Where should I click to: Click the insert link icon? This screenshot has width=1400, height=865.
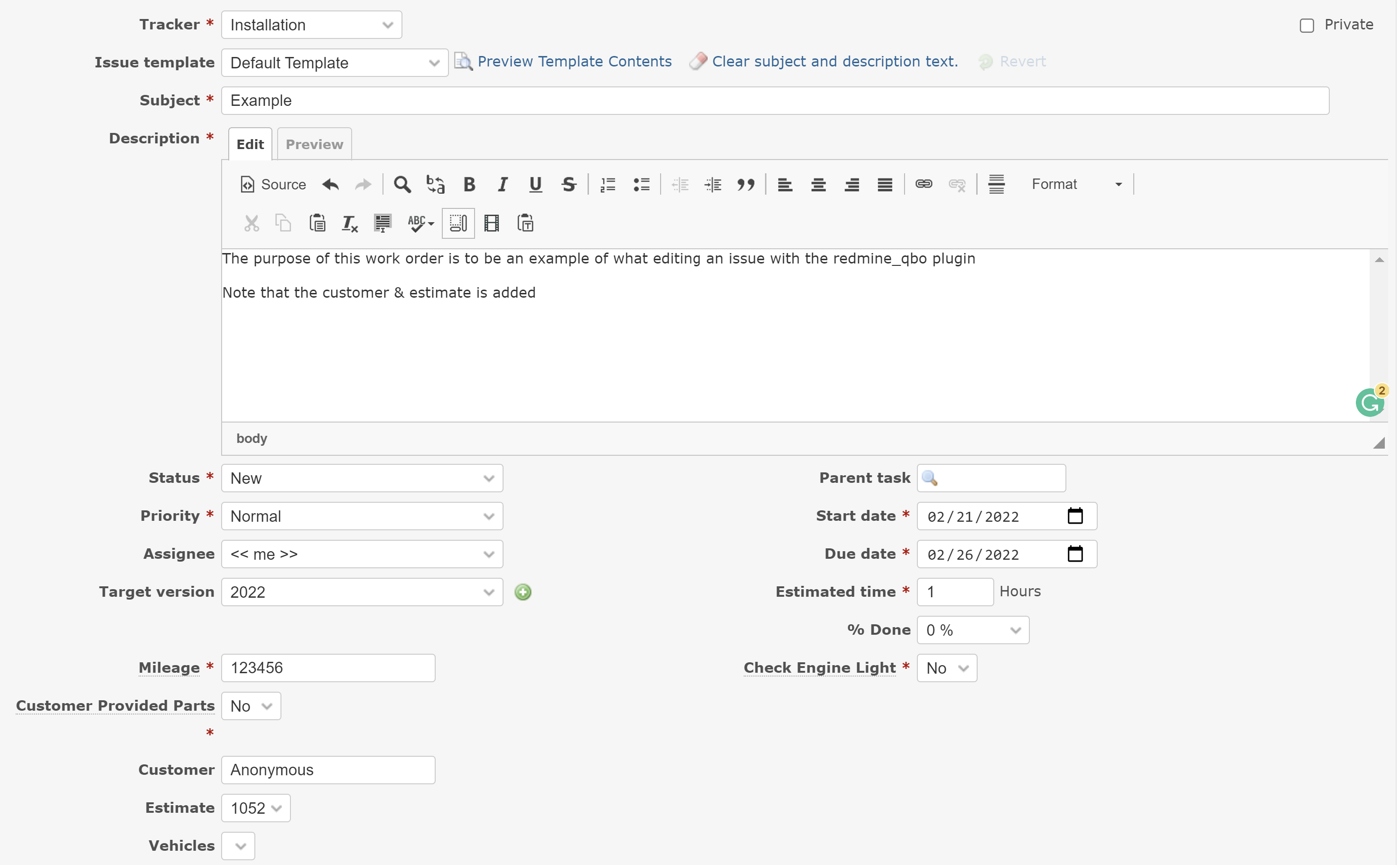click(924, 184)
